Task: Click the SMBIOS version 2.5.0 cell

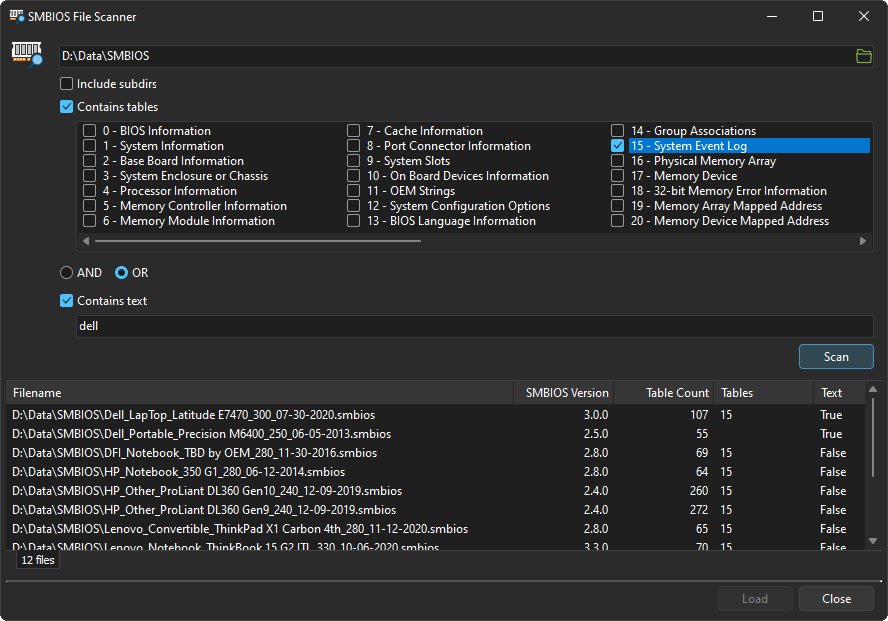Action: click(596, 434)
